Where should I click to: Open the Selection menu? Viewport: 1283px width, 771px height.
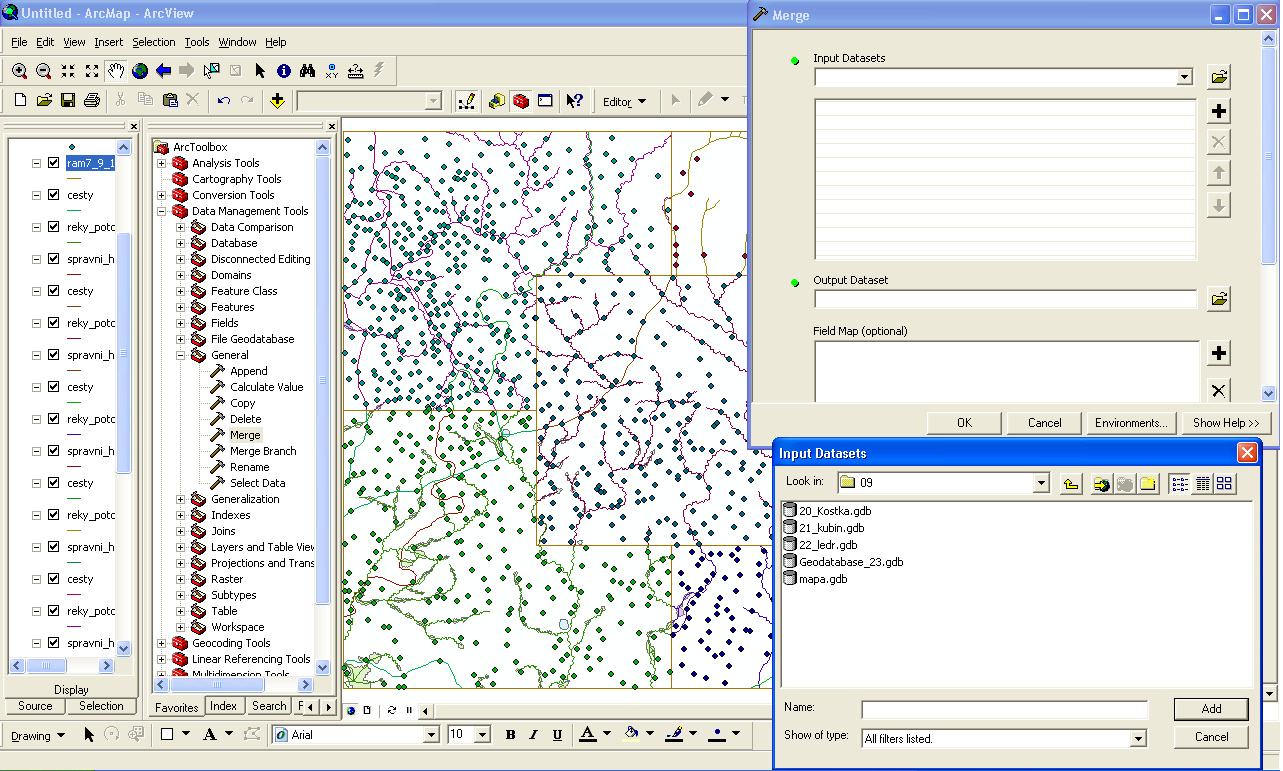click(153, 42)
